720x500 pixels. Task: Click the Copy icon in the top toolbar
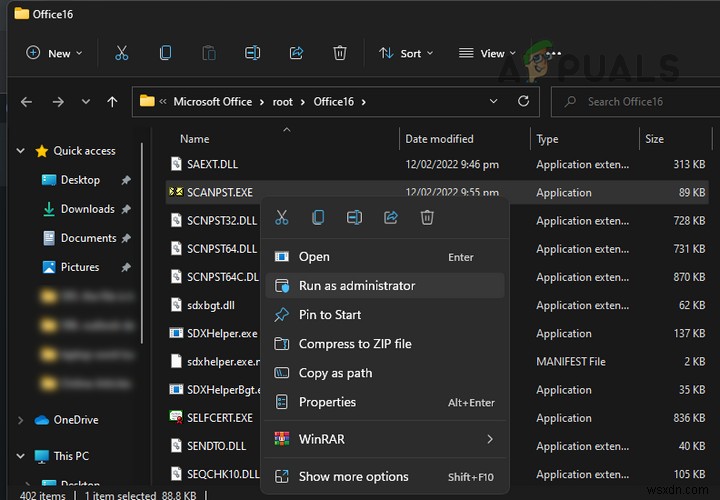165,53
